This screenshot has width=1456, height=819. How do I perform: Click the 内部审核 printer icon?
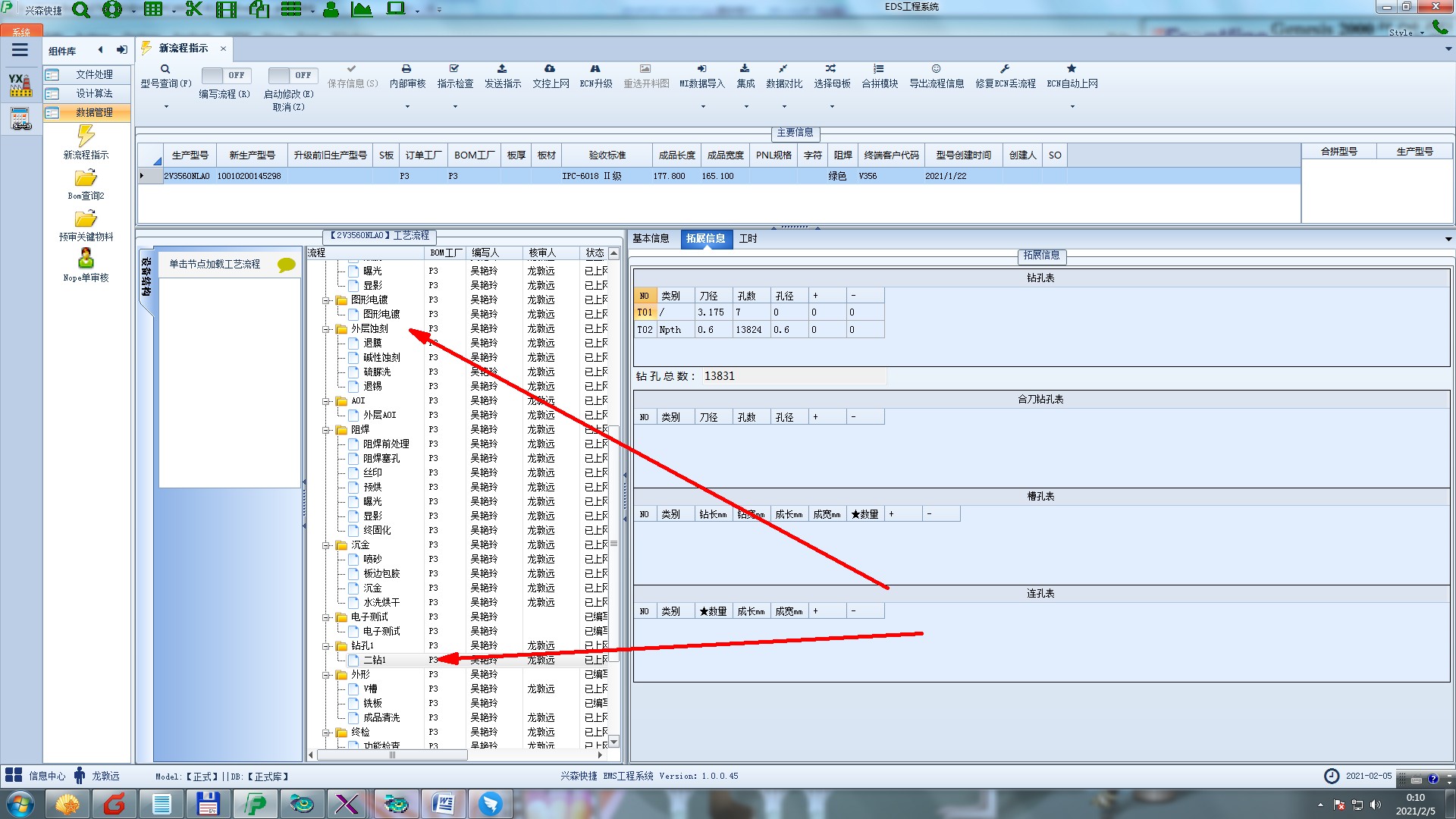tap(406, 69)
